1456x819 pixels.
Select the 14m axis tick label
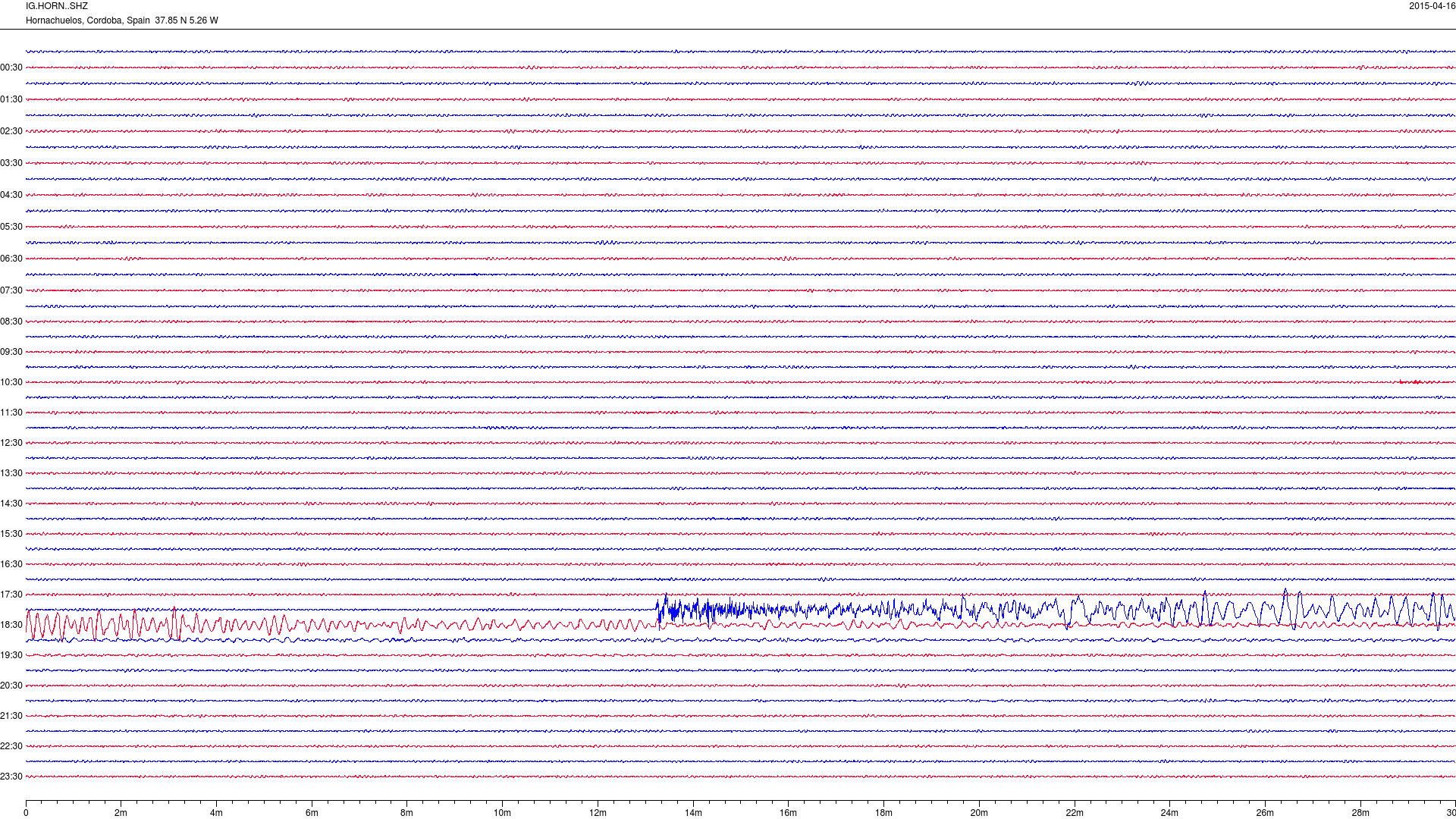point(693,813)
